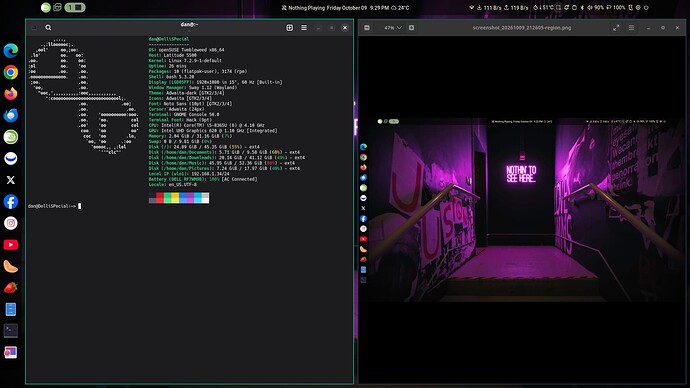Open the battery 100% indicator
Screen dimensions: 690x388
point(616,7)
